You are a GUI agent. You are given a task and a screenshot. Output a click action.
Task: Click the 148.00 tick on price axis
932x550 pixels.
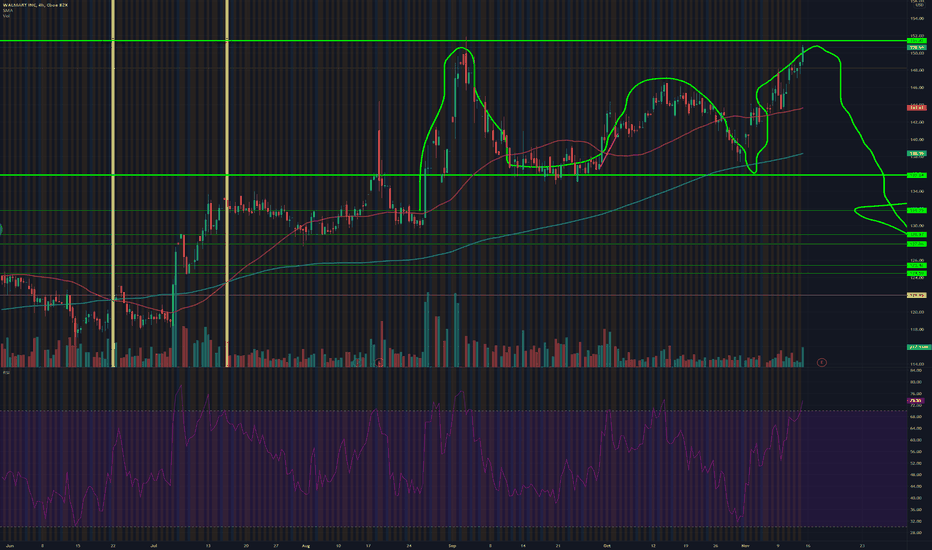pos(917,70)
